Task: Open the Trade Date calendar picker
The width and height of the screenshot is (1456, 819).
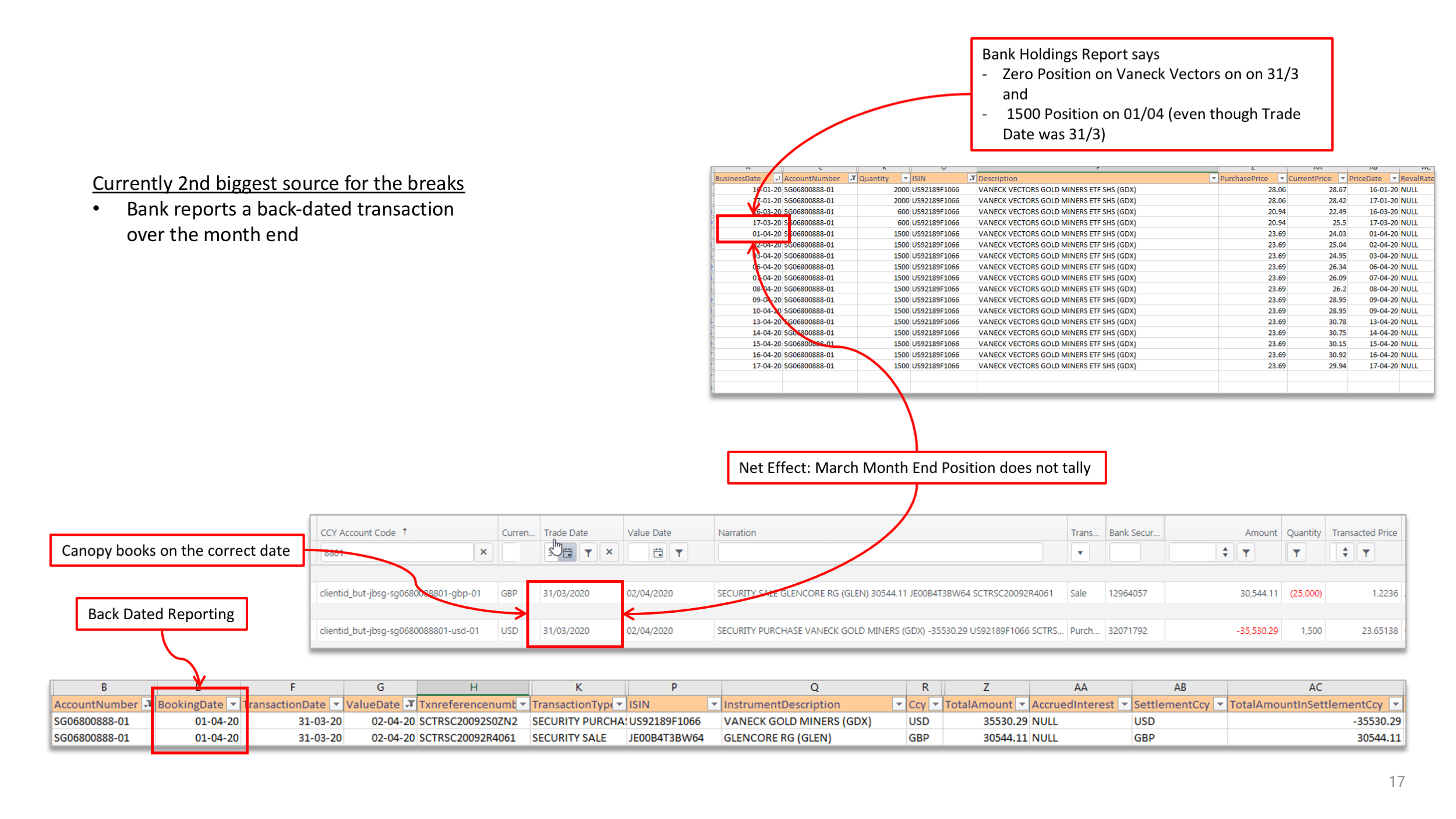Action: 567,552
